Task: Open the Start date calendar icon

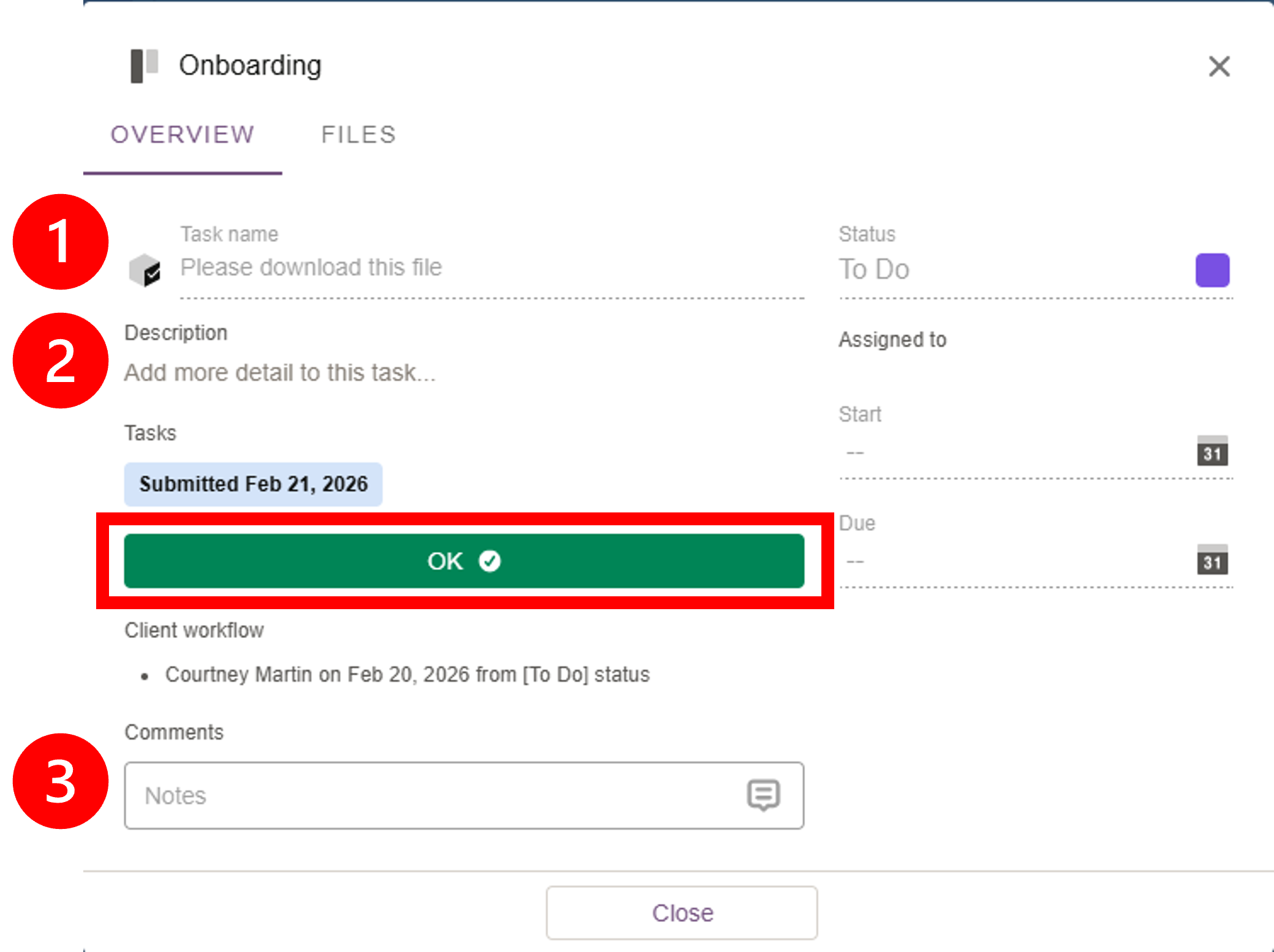Action: pyautogui.click(x=1212, y=451)
